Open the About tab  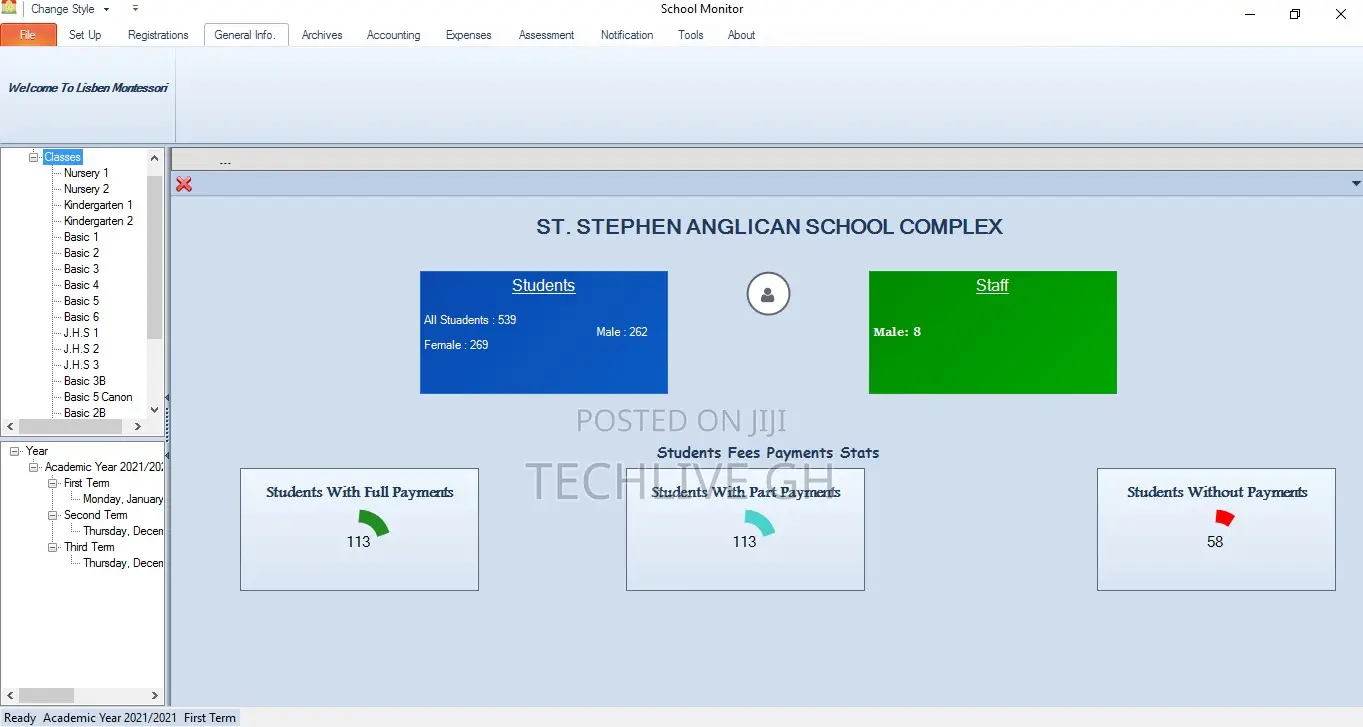pyautogui.click(x=741, y=35)
